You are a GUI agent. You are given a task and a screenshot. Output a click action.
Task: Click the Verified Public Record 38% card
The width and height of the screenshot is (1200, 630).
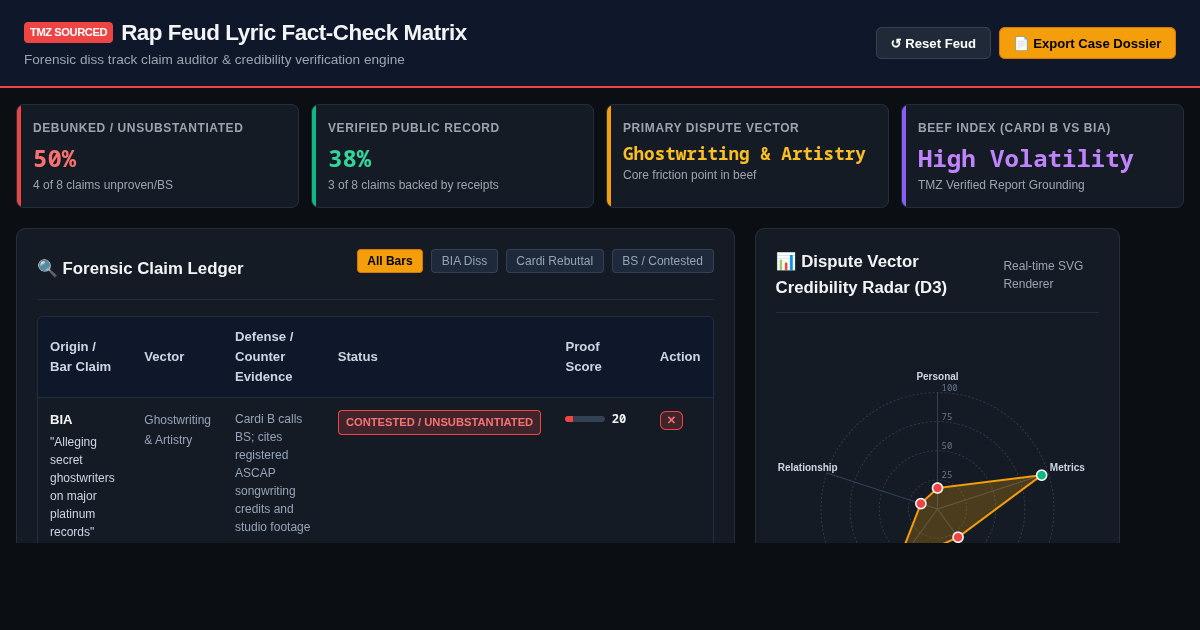(452, 156)
